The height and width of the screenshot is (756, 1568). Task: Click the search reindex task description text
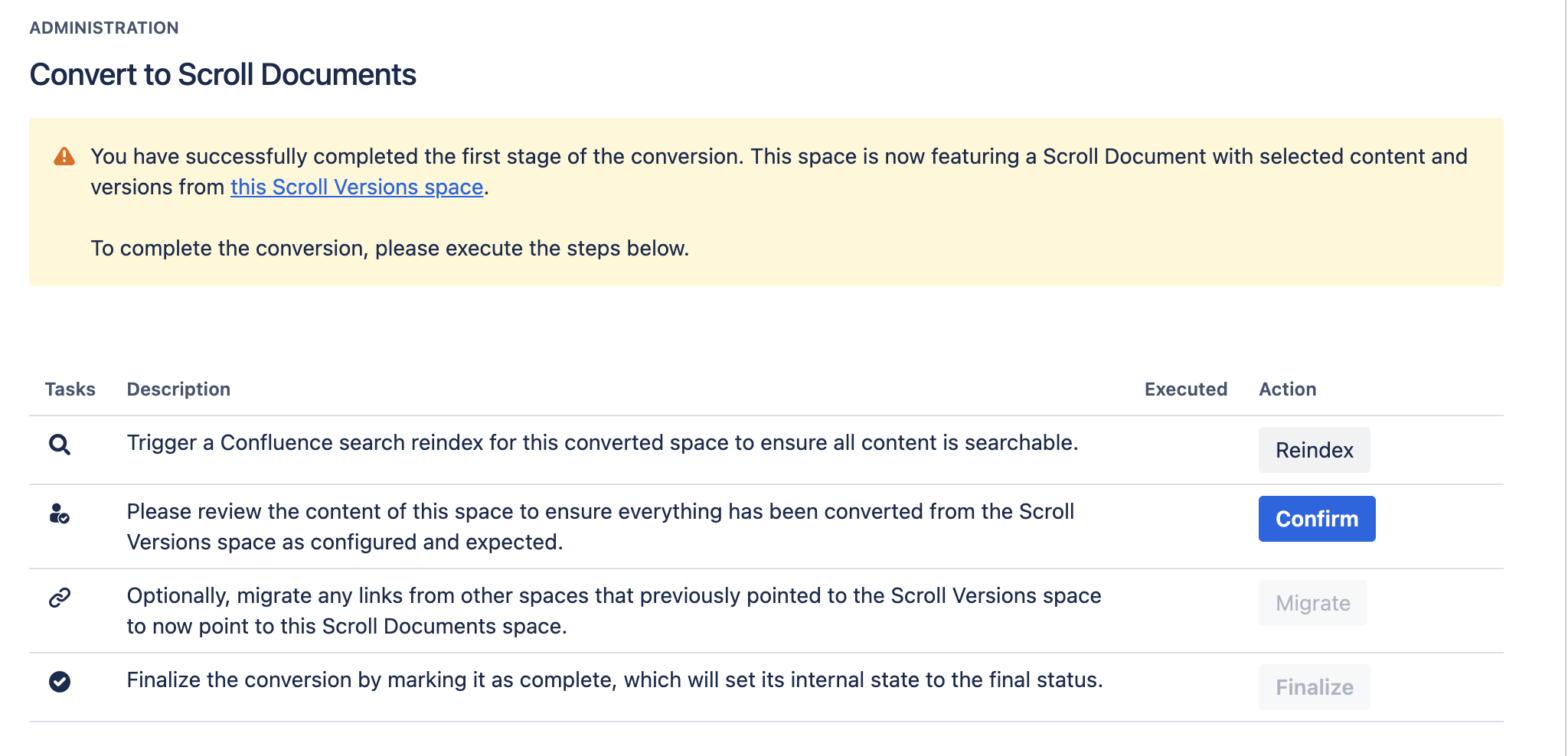tap(602, 443)
